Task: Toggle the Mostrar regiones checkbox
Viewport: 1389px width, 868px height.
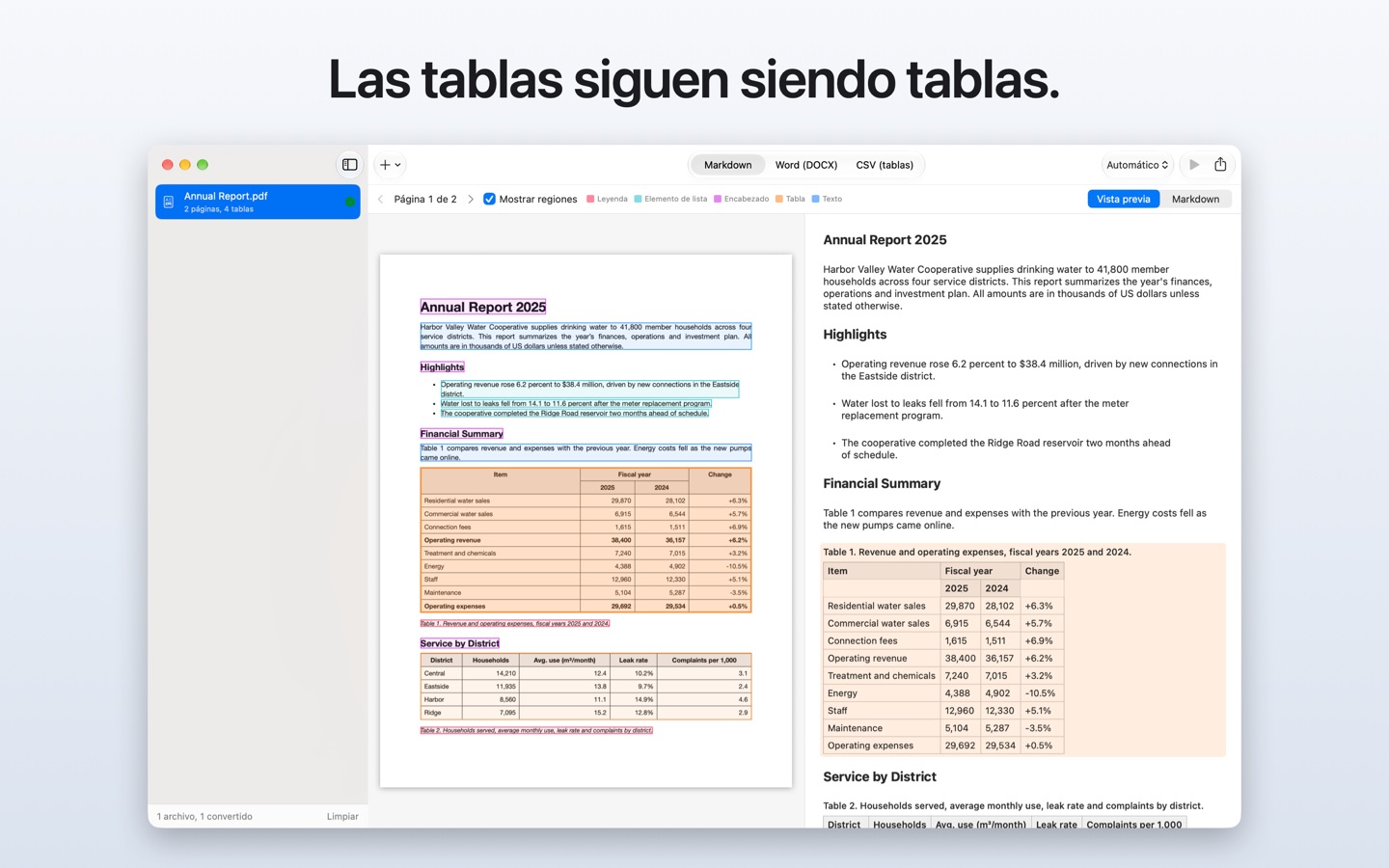Action: click(489, 200)
